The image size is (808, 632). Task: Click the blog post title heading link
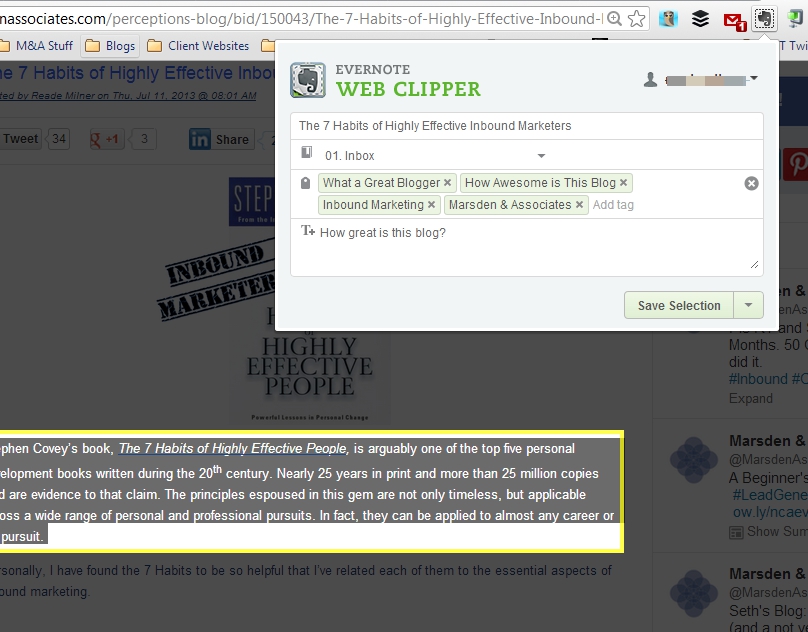tap(137, 73)
